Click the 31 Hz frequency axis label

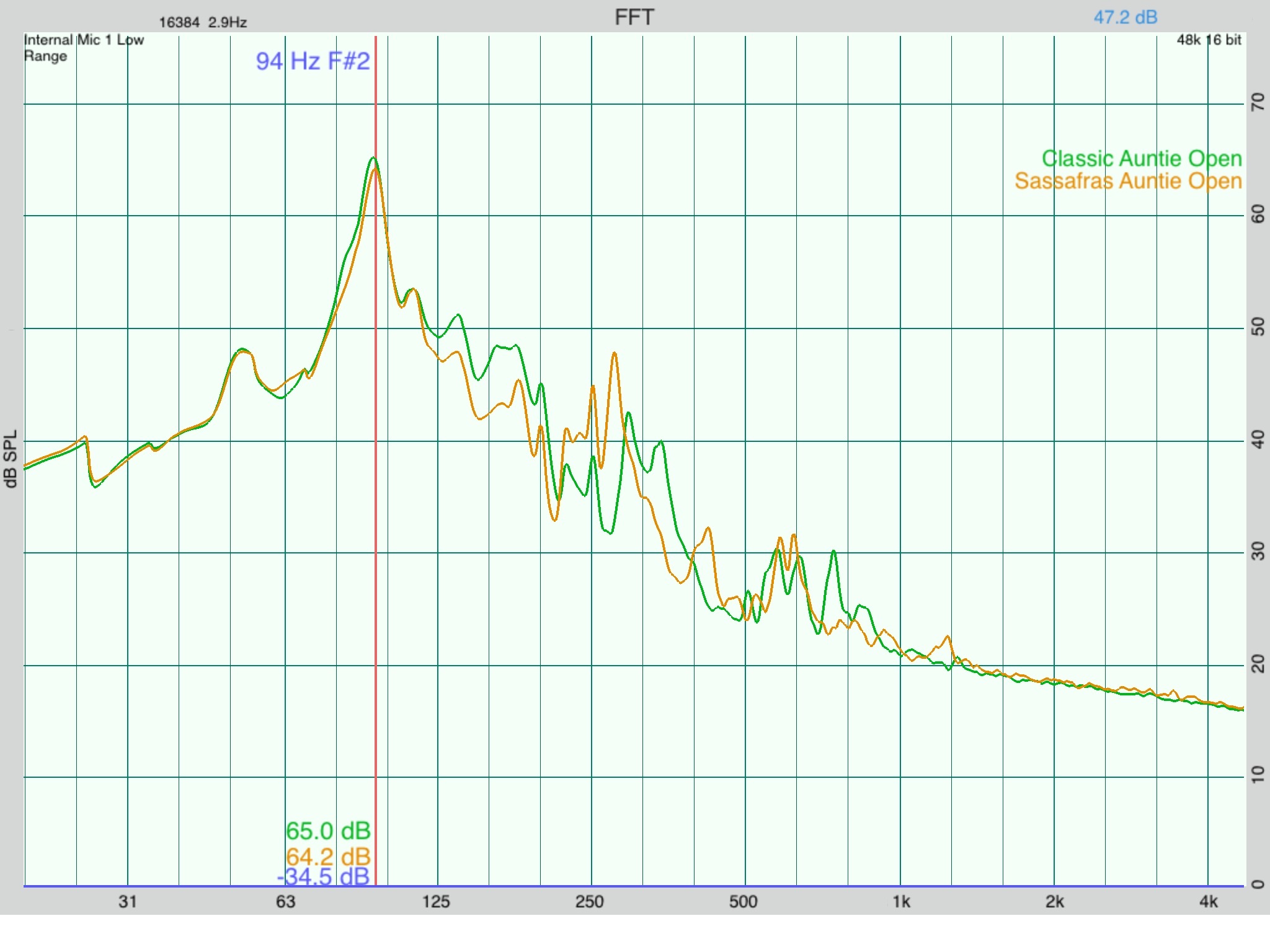pos(128,901)
